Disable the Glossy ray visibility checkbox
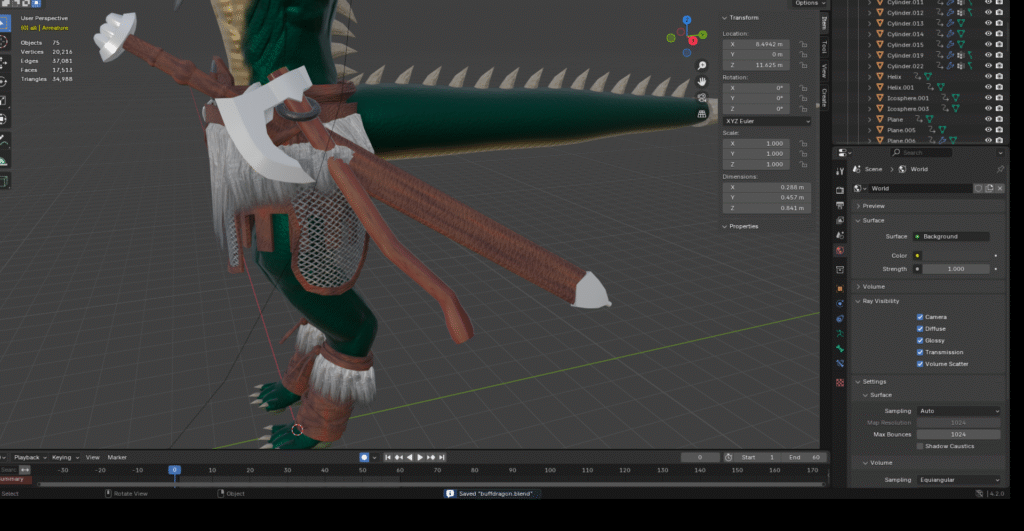The image size is (1024, 531). (920, 341)
